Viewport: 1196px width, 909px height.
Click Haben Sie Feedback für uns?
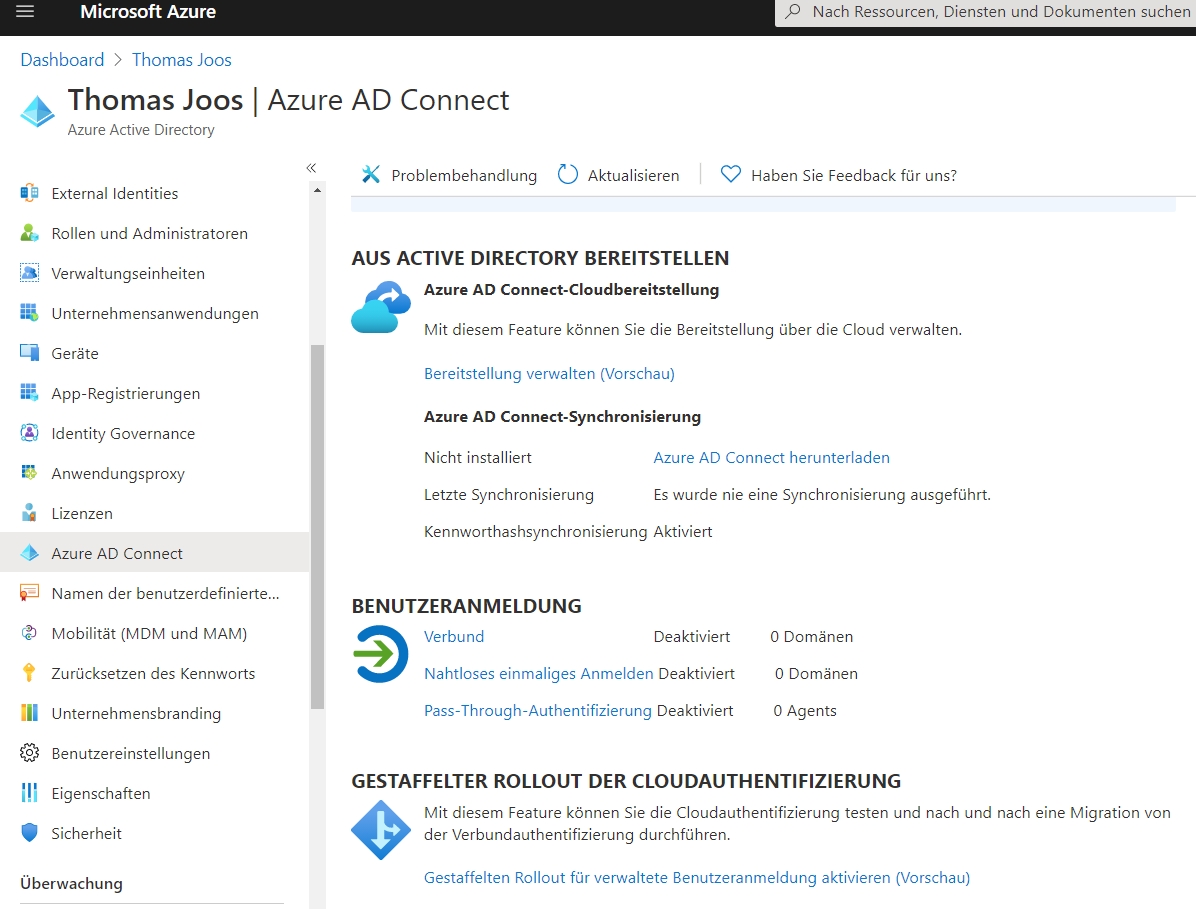point(839,175)
